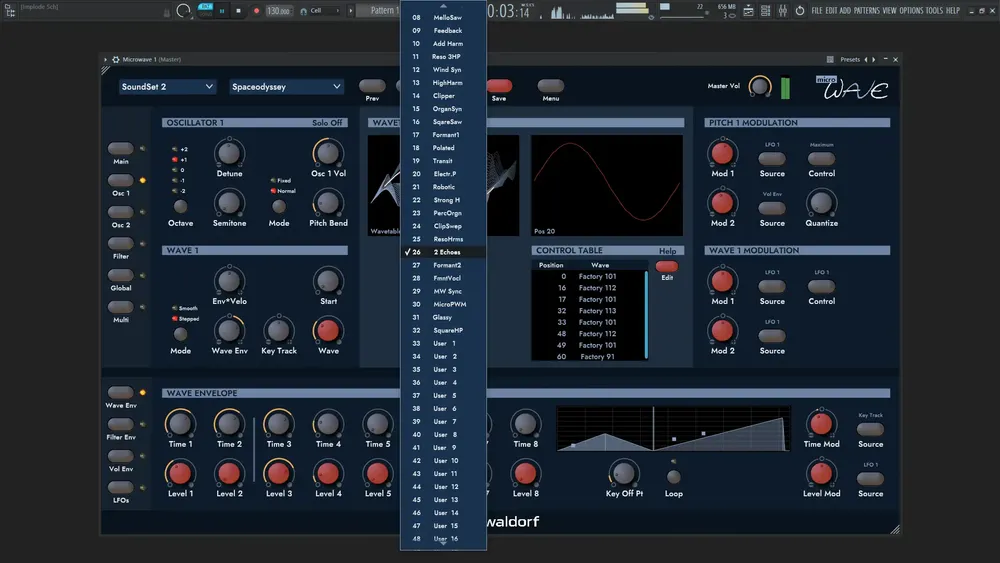This screenshot has width=1000, height=563.
Task: Click the Edit button in Control Table
Action: pyautogui.click(x=666, y=267)
